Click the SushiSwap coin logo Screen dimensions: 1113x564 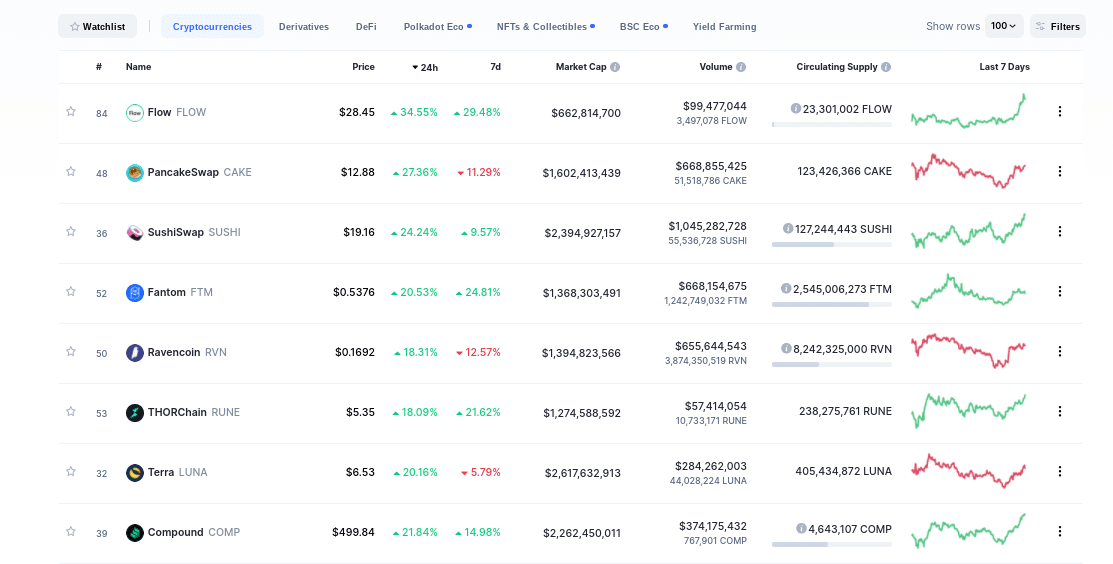[x=135, y=233]
